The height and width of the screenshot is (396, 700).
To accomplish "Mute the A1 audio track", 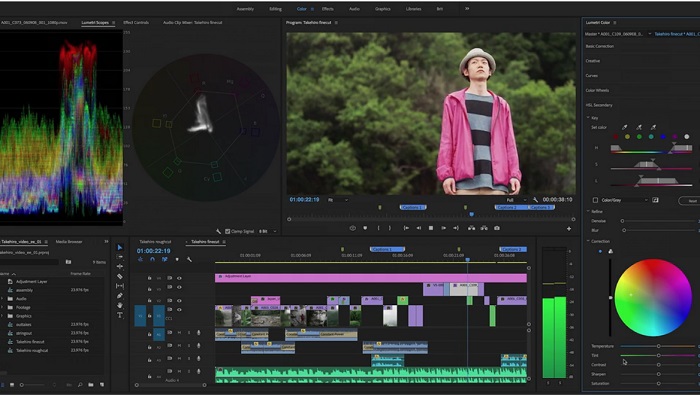I will pos(179,333).
